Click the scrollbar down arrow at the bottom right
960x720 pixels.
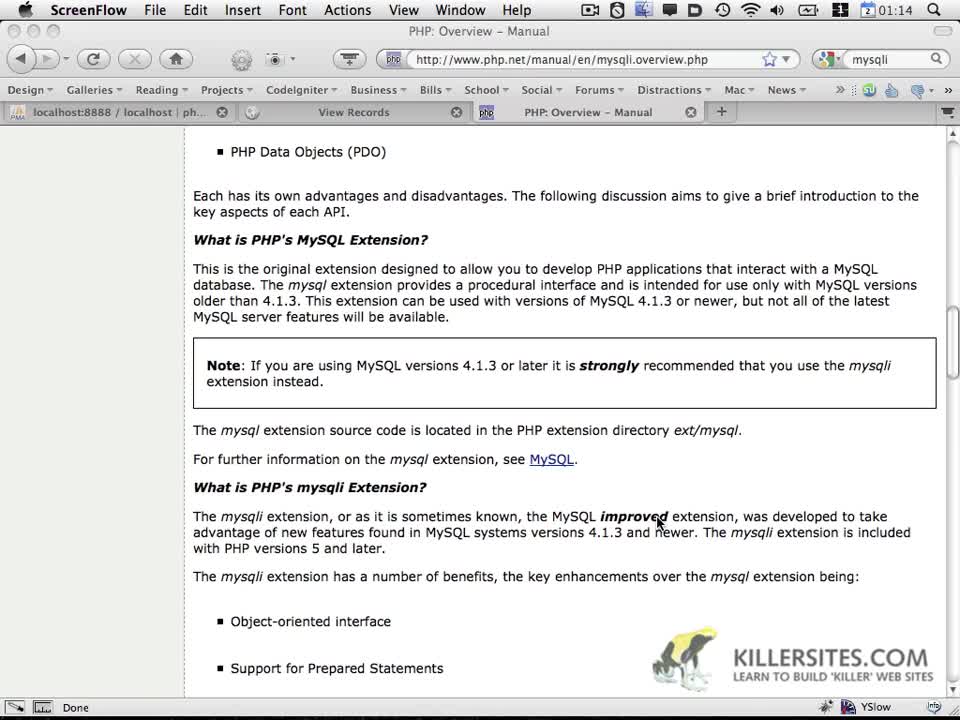[953, 688]
